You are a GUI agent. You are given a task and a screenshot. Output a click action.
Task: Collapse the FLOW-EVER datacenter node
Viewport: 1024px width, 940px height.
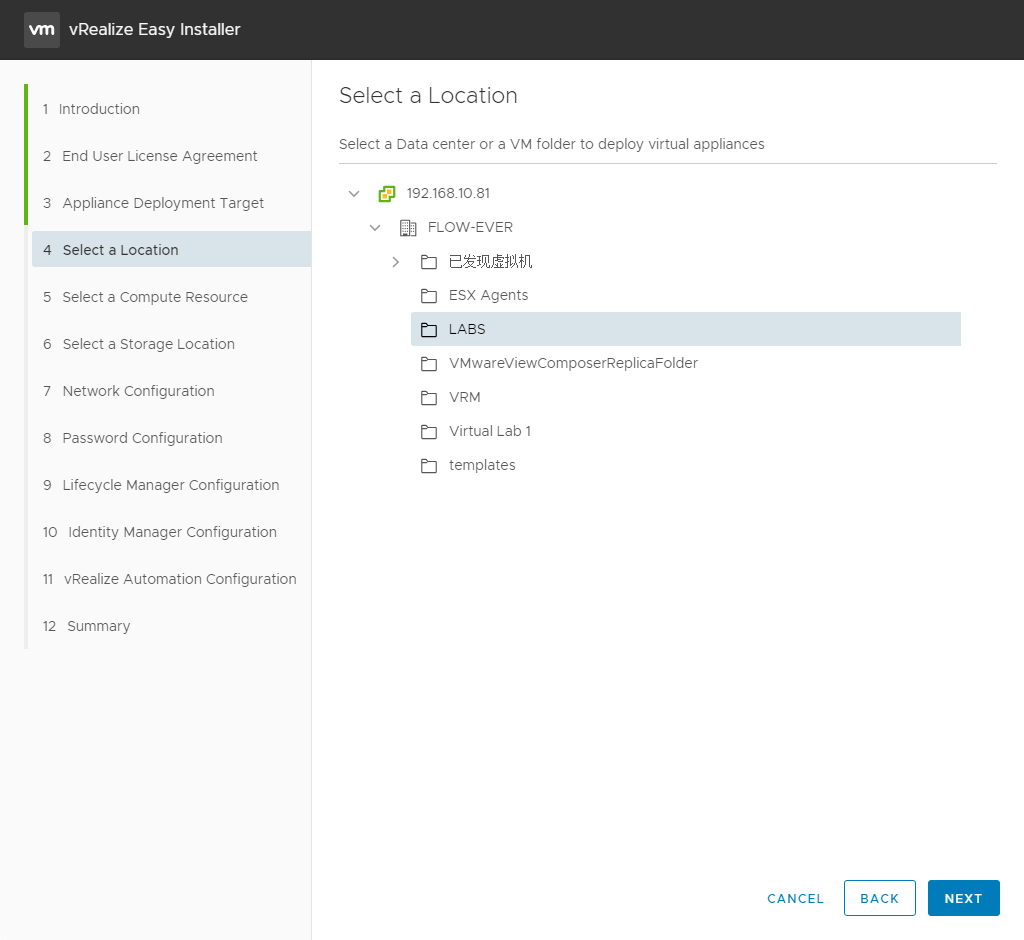tap(375, 227)
